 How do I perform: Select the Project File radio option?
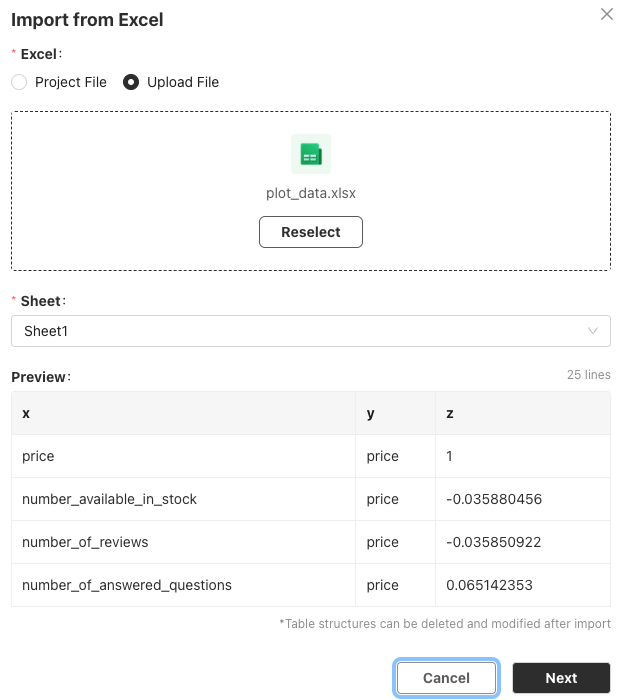coord(19,82)
